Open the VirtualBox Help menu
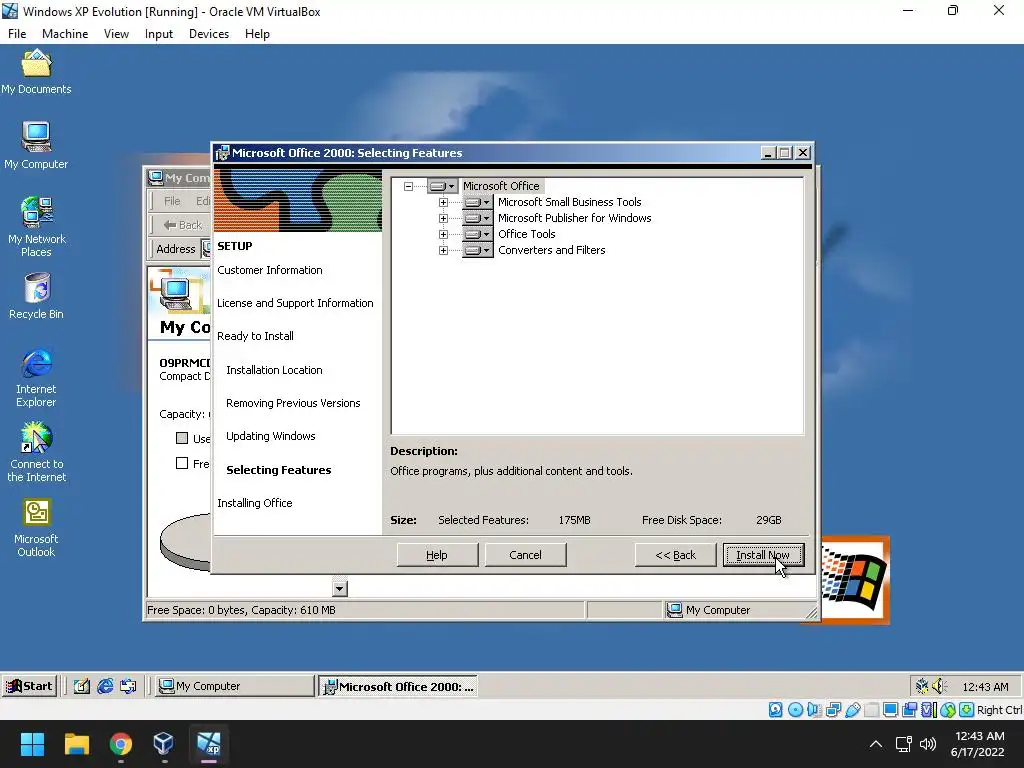The width and height of the screenshot is (1024, 768). pyautogui.click(x=257, y=34)
